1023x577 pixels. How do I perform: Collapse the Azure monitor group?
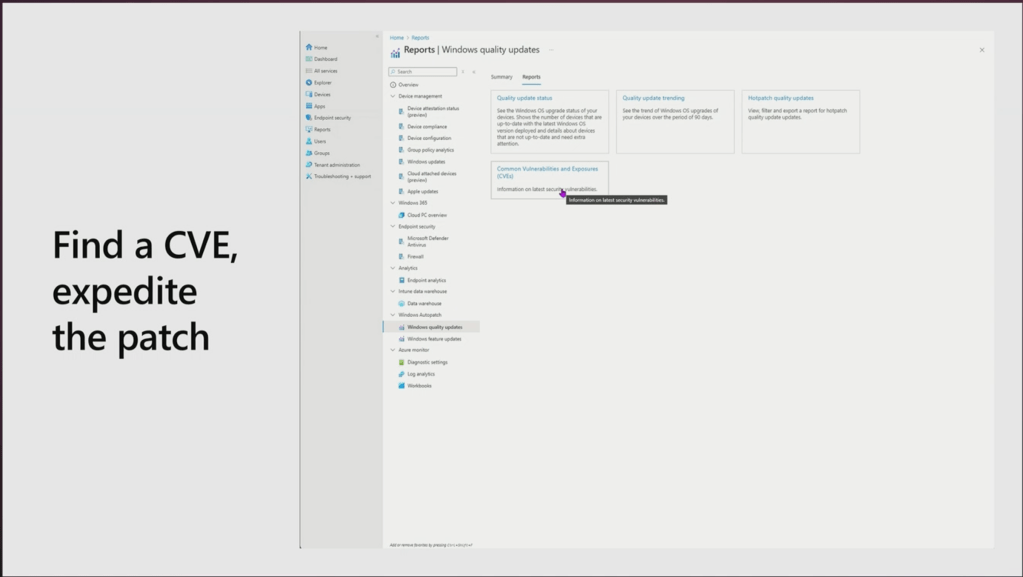click(x=393, y=350)
